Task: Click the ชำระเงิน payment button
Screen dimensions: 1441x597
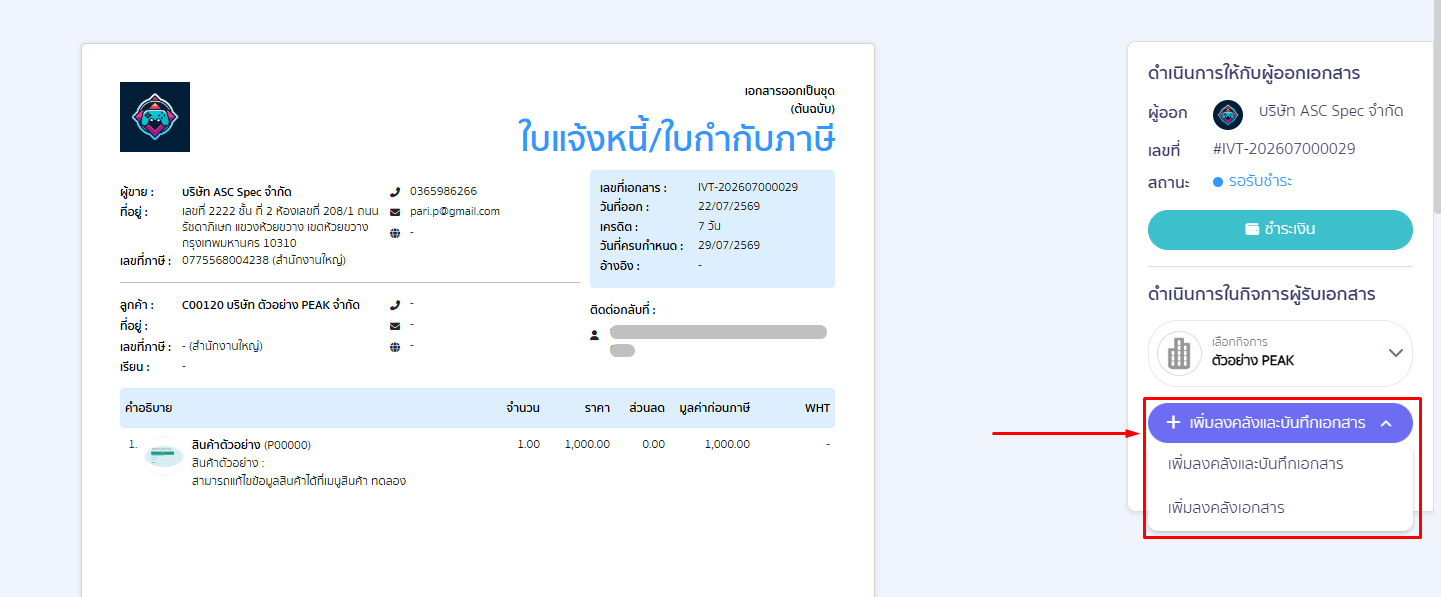Action: tap(1280, 229)
